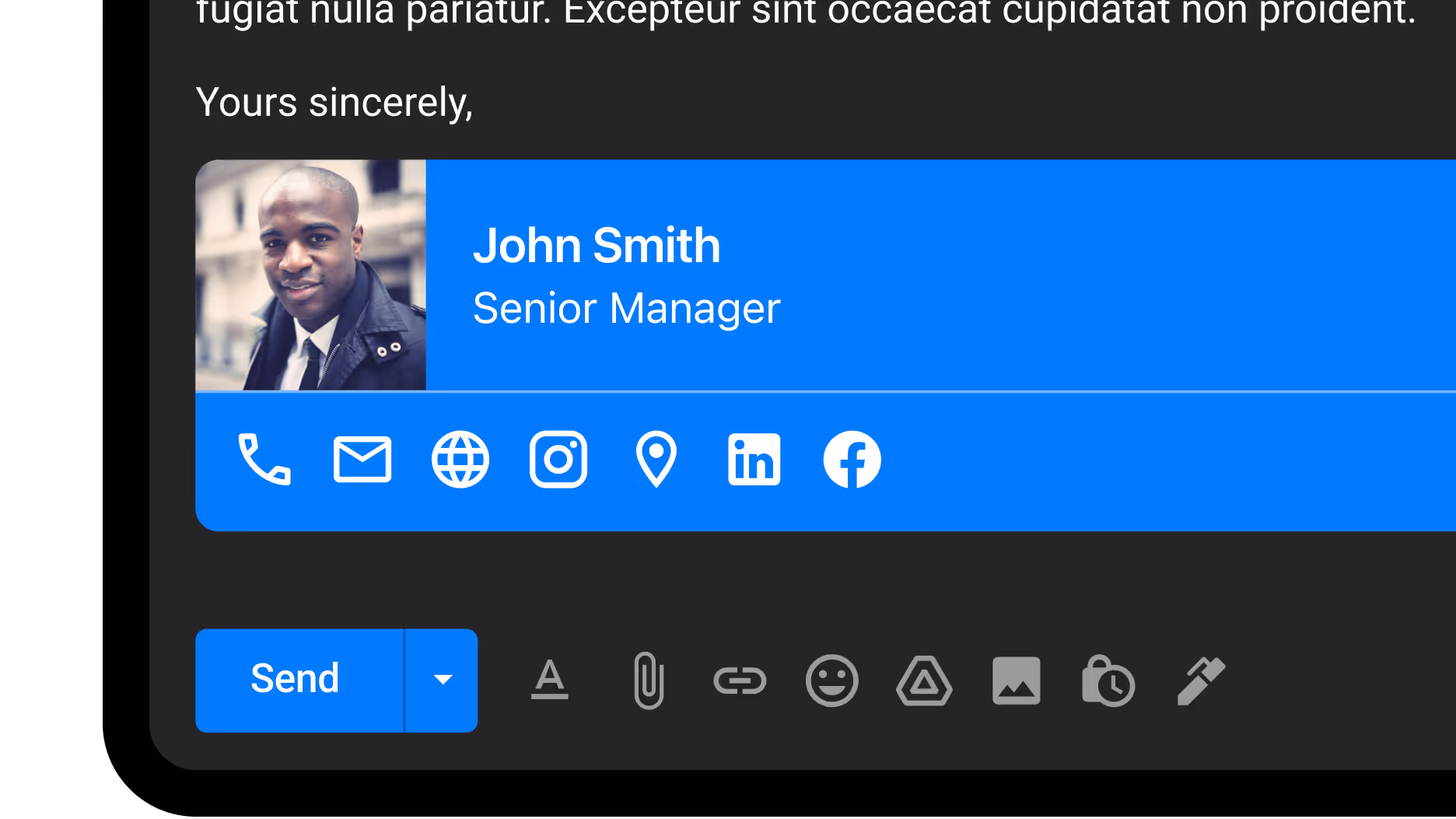Viewport: 1456px width, 819px height.
Task: Toggle confidential mode lock-clock icon
Action: [1108, 681]
